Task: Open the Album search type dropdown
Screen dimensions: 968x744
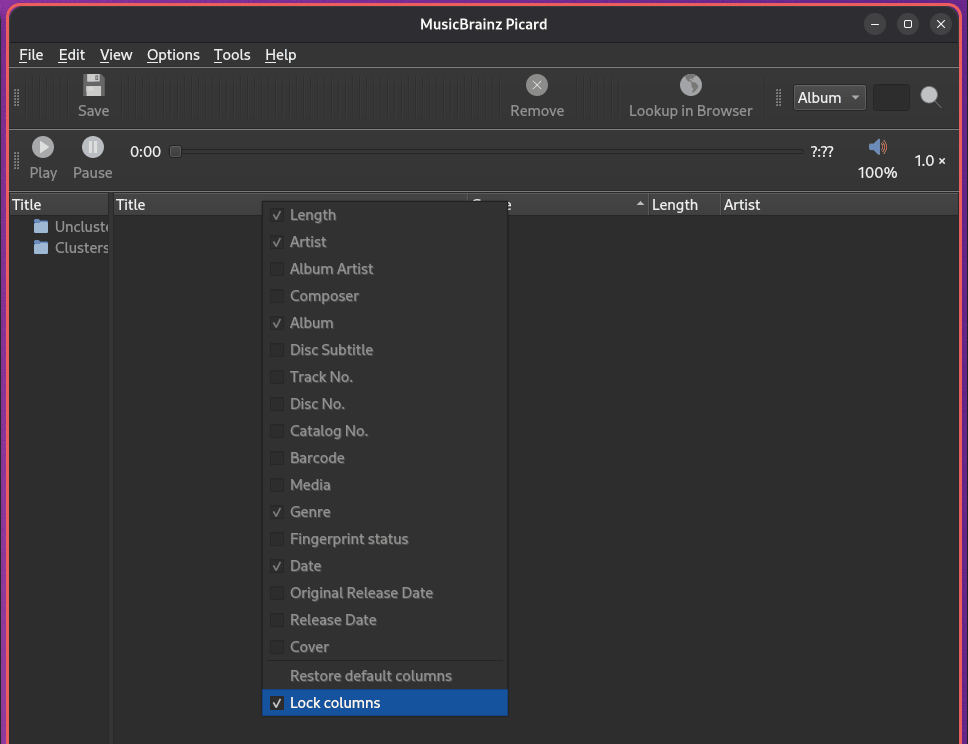Action: pyautogui.click(x=829, y=97)
